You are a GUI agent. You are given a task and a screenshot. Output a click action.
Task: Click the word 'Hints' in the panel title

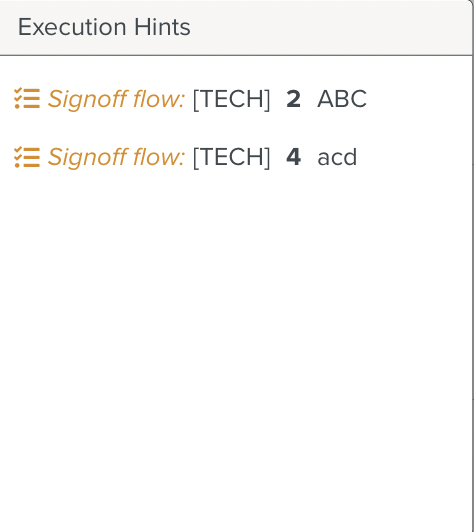pos(162,27)
